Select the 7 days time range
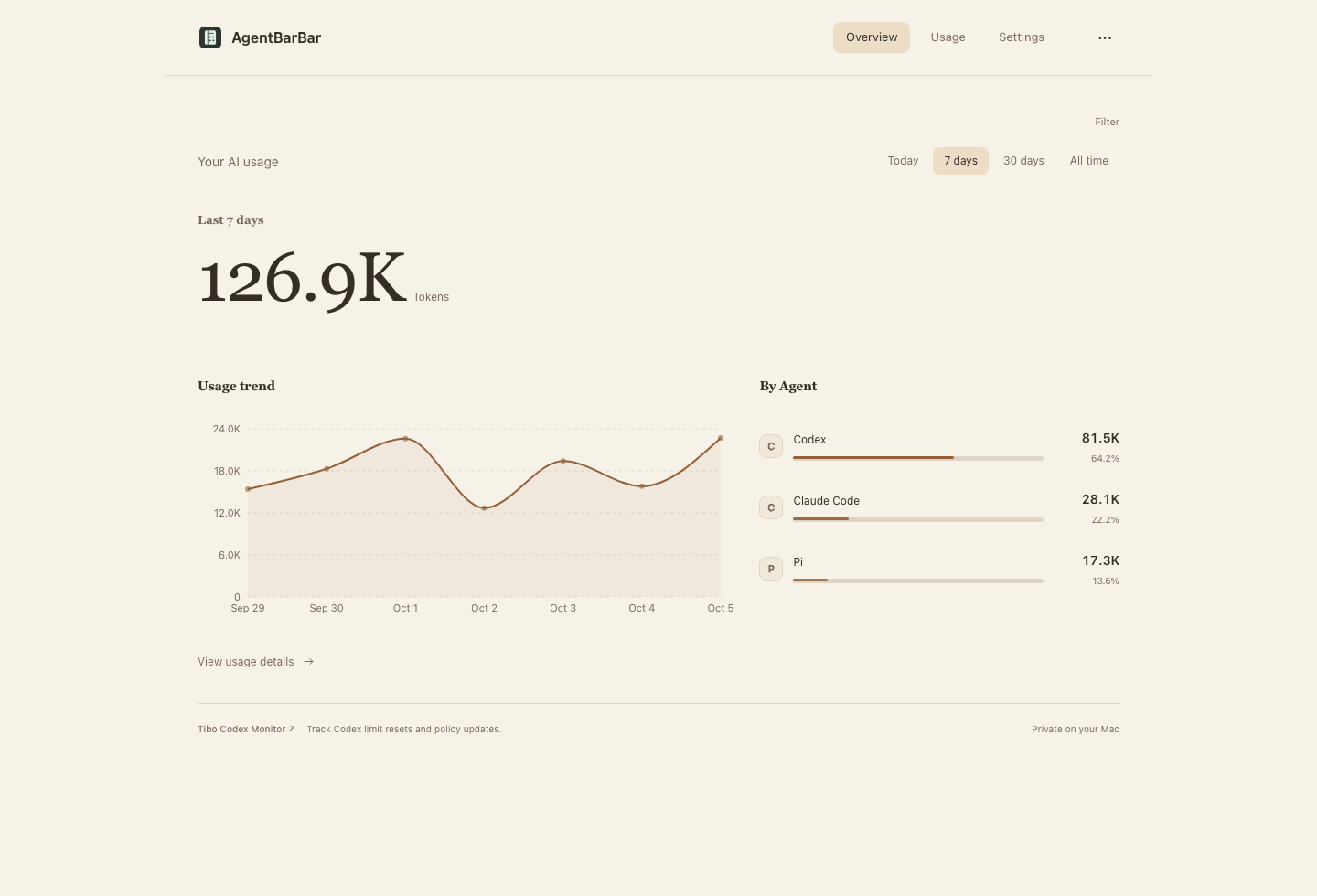The height and width of the screenshot is (896, 1317). tap(960, 161)
